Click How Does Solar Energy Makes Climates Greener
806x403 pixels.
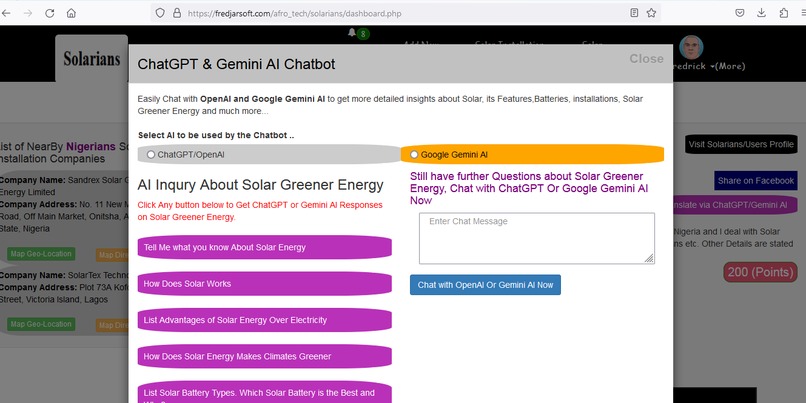pos(264,356)
